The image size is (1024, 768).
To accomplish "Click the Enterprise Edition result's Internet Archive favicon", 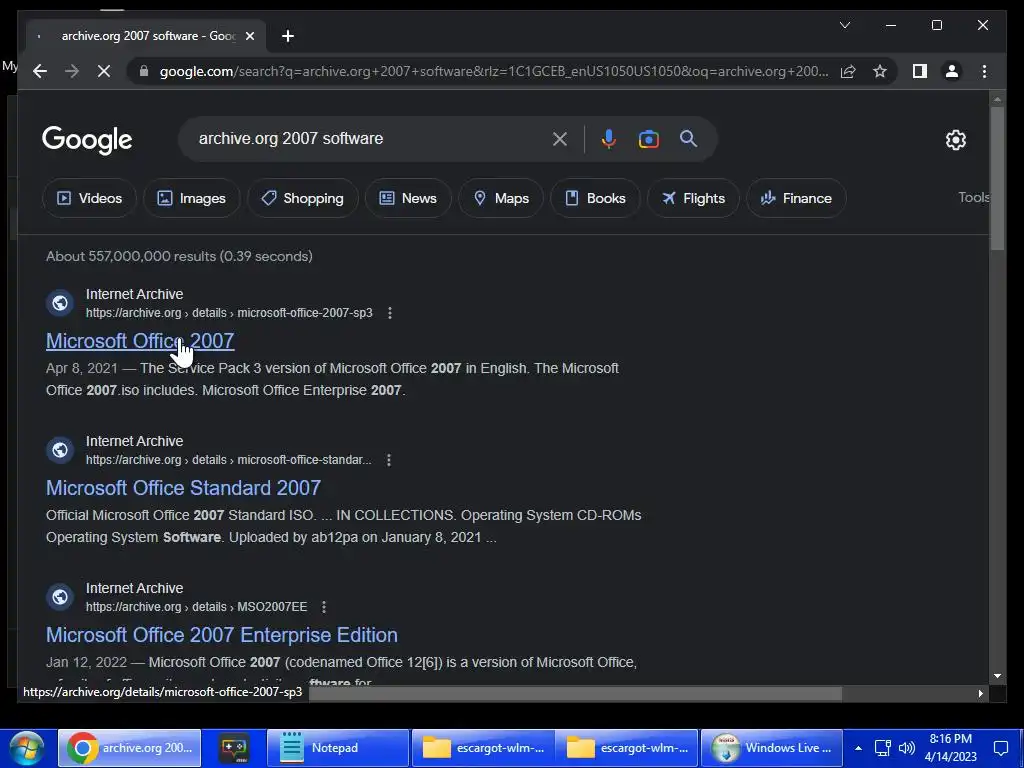I will pyautogui.click(x=60, y=597).
